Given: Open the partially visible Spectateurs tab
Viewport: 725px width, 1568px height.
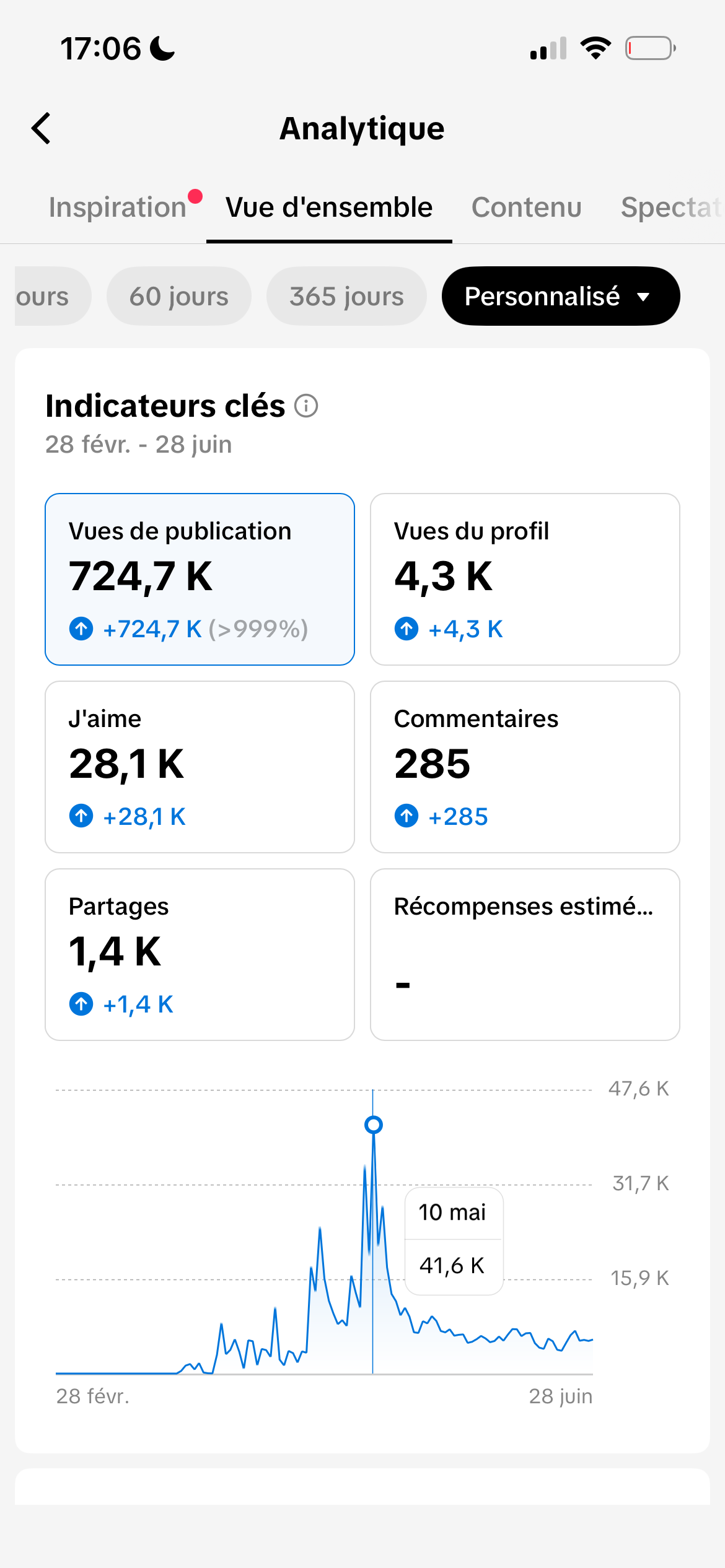Looking at the screenshot, I should [672, 207].
